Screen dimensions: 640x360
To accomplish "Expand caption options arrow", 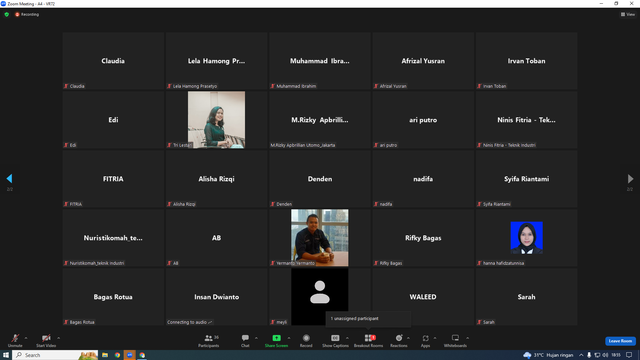I will 347,338.
